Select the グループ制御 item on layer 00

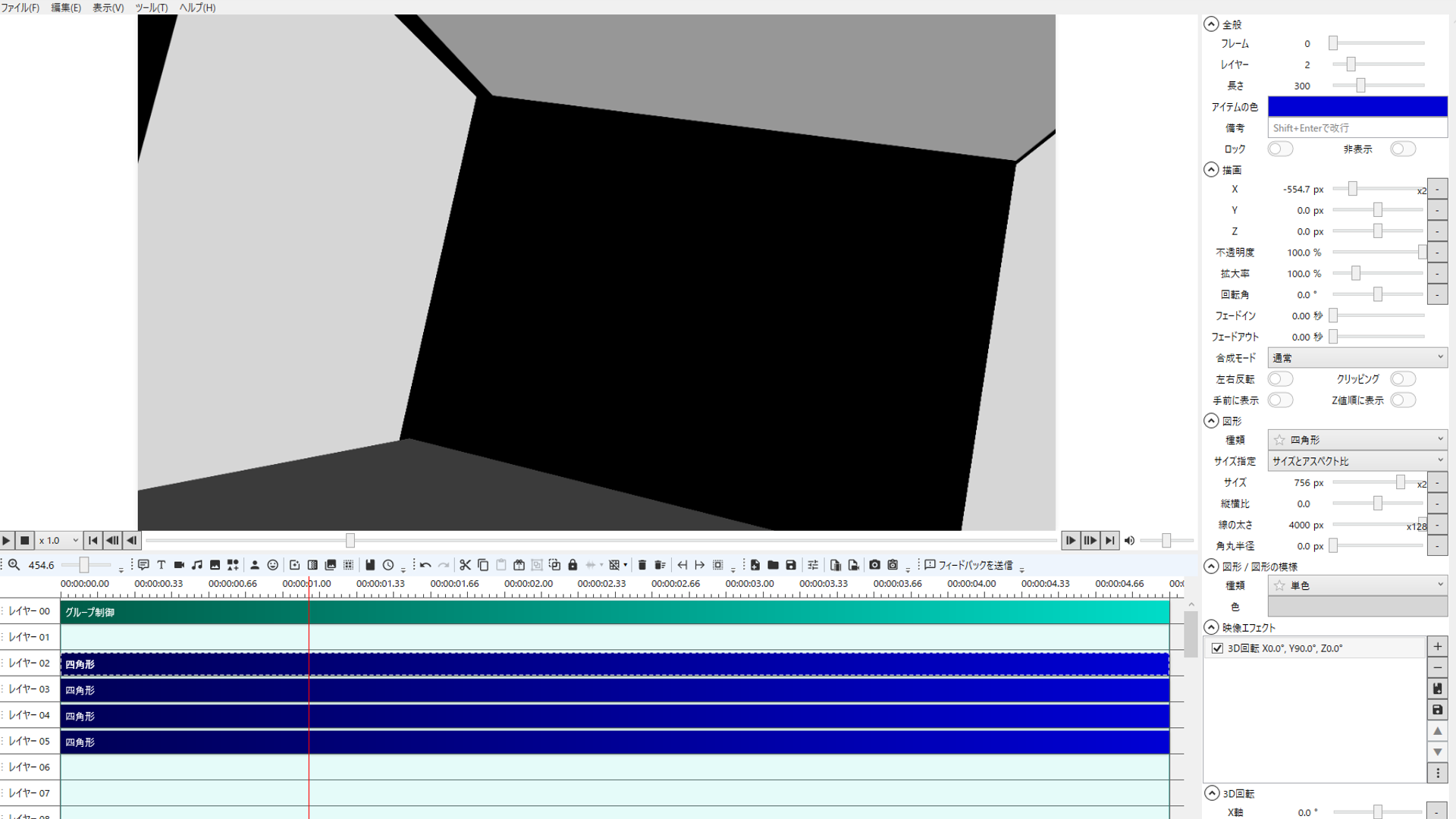[614, 612]
